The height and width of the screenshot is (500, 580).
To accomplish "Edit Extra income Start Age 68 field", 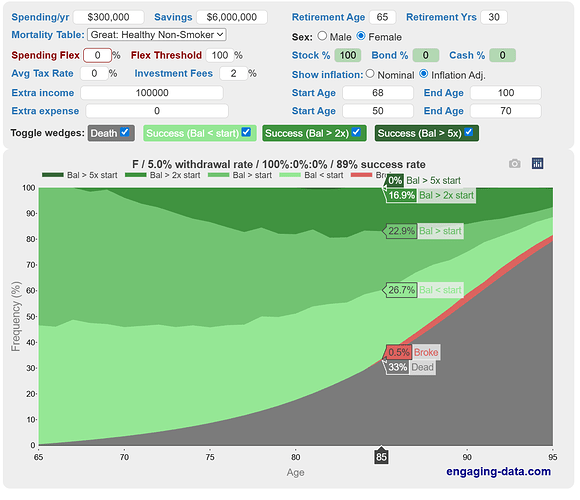I will (378, 92).
